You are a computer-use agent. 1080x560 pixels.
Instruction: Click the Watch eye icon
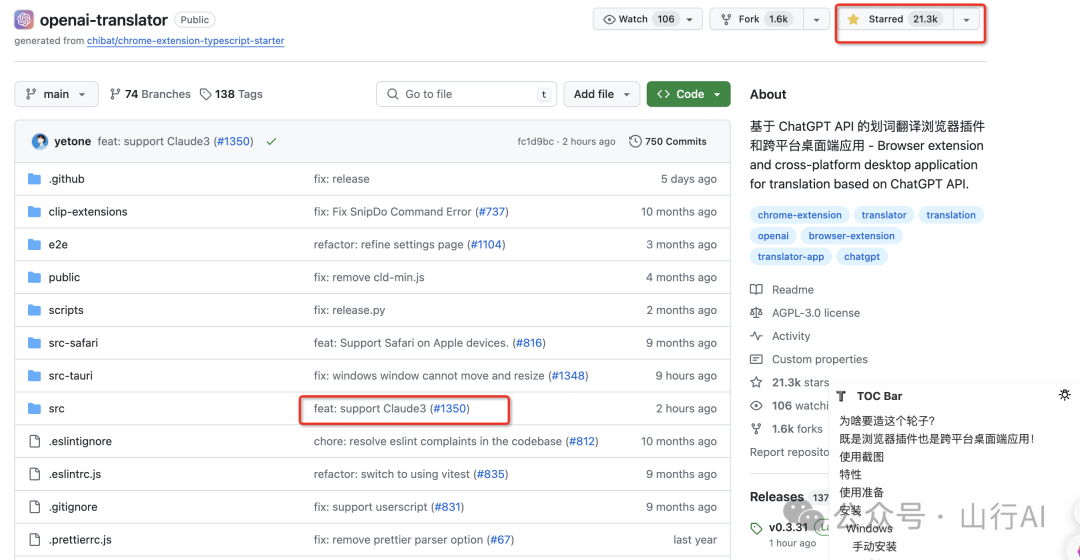(609, 19)
